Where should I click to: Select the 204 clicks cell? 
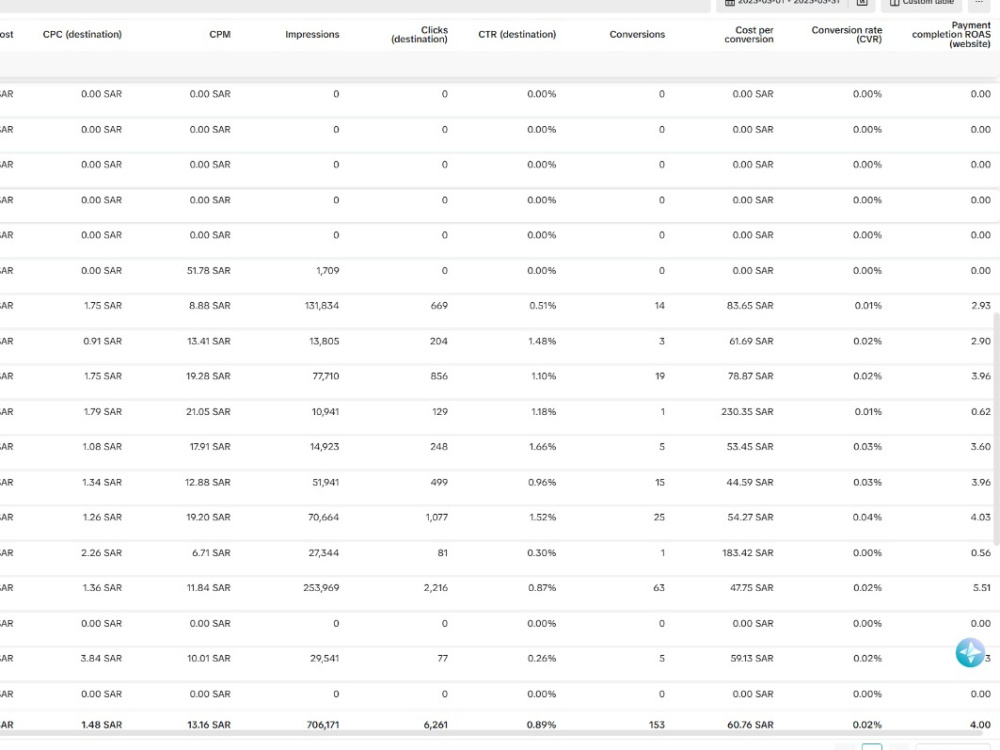tap(439, 341)
